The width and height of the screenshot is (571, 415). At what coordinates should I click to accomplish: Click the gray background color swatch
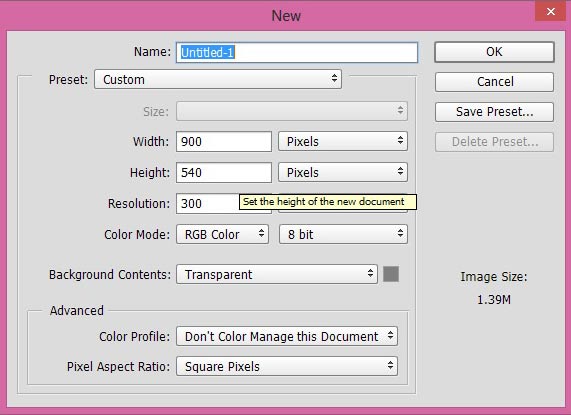coord(391,274)
